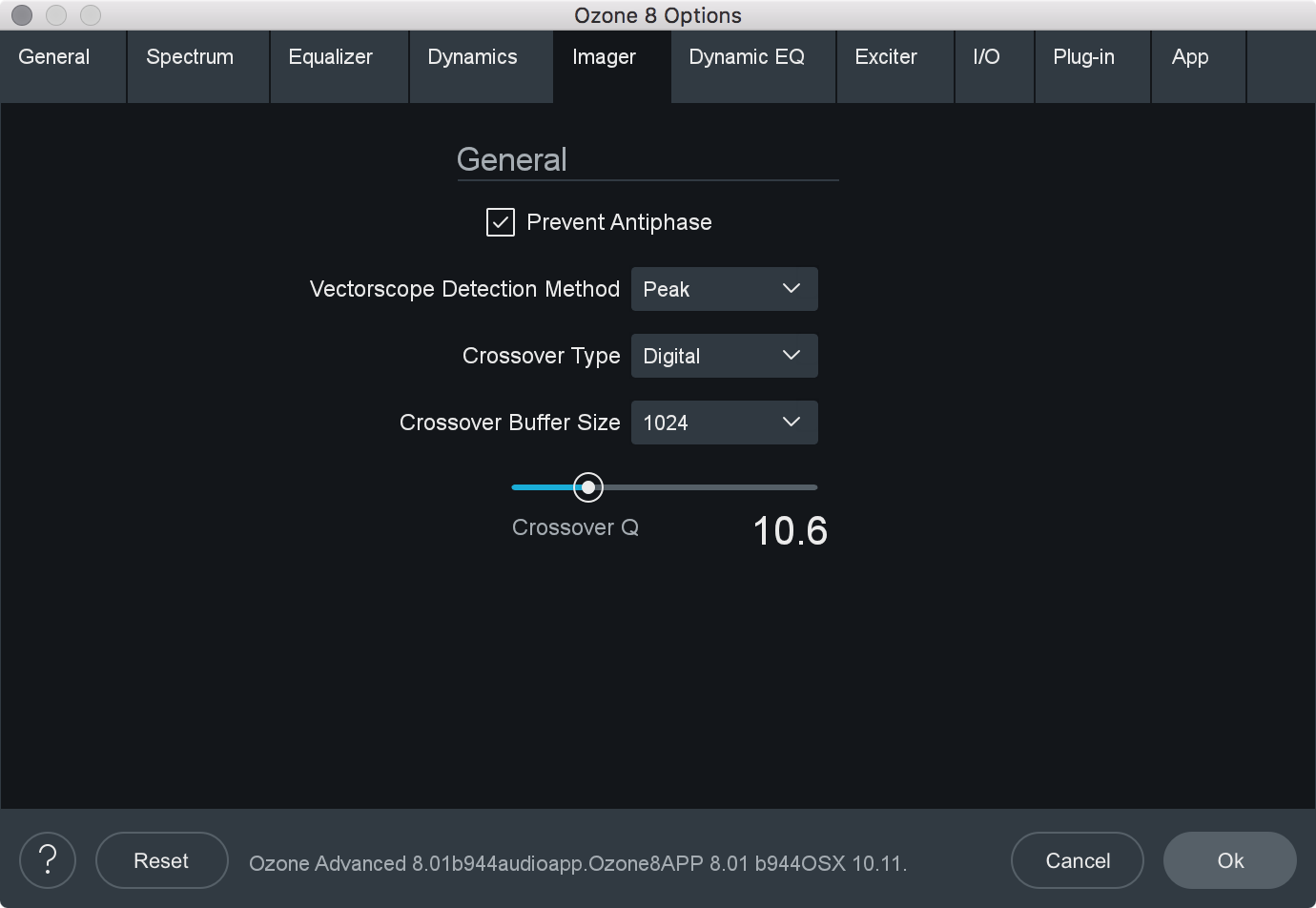The width and height of the screenshot is (1316, 908).
Task: Go to the Dynamics tab
Action: tap(482, 67)
